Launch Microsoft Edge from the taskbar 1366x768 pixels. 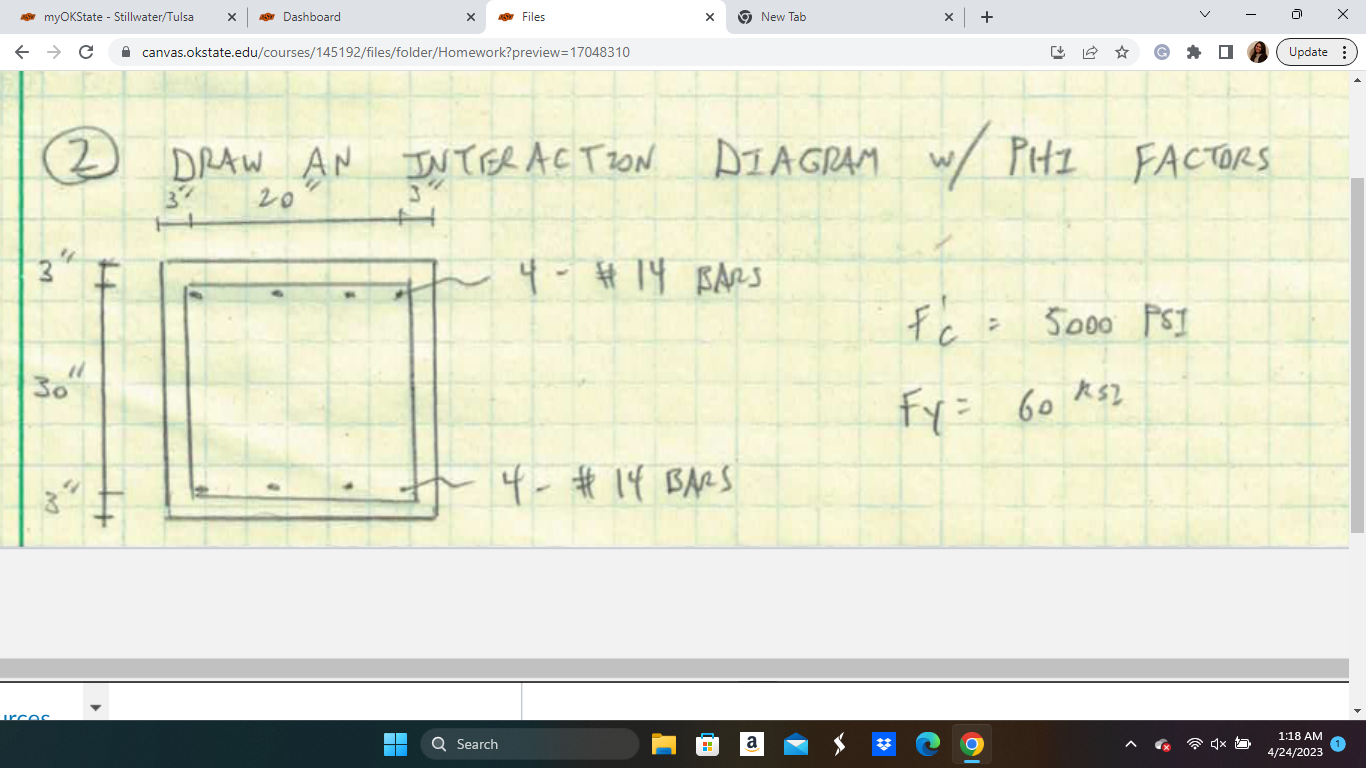(x=928, y=744)
